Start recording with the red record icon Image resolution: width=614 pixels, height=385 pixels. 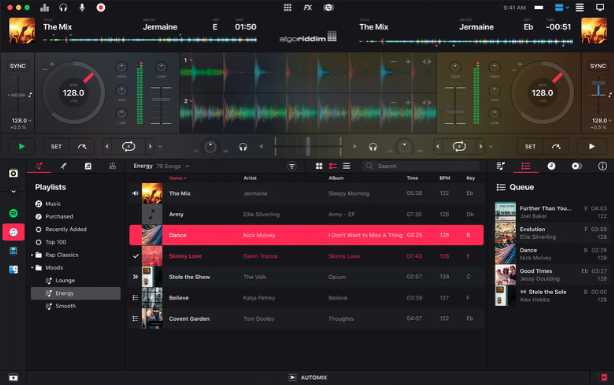click(x=101, y=7)
